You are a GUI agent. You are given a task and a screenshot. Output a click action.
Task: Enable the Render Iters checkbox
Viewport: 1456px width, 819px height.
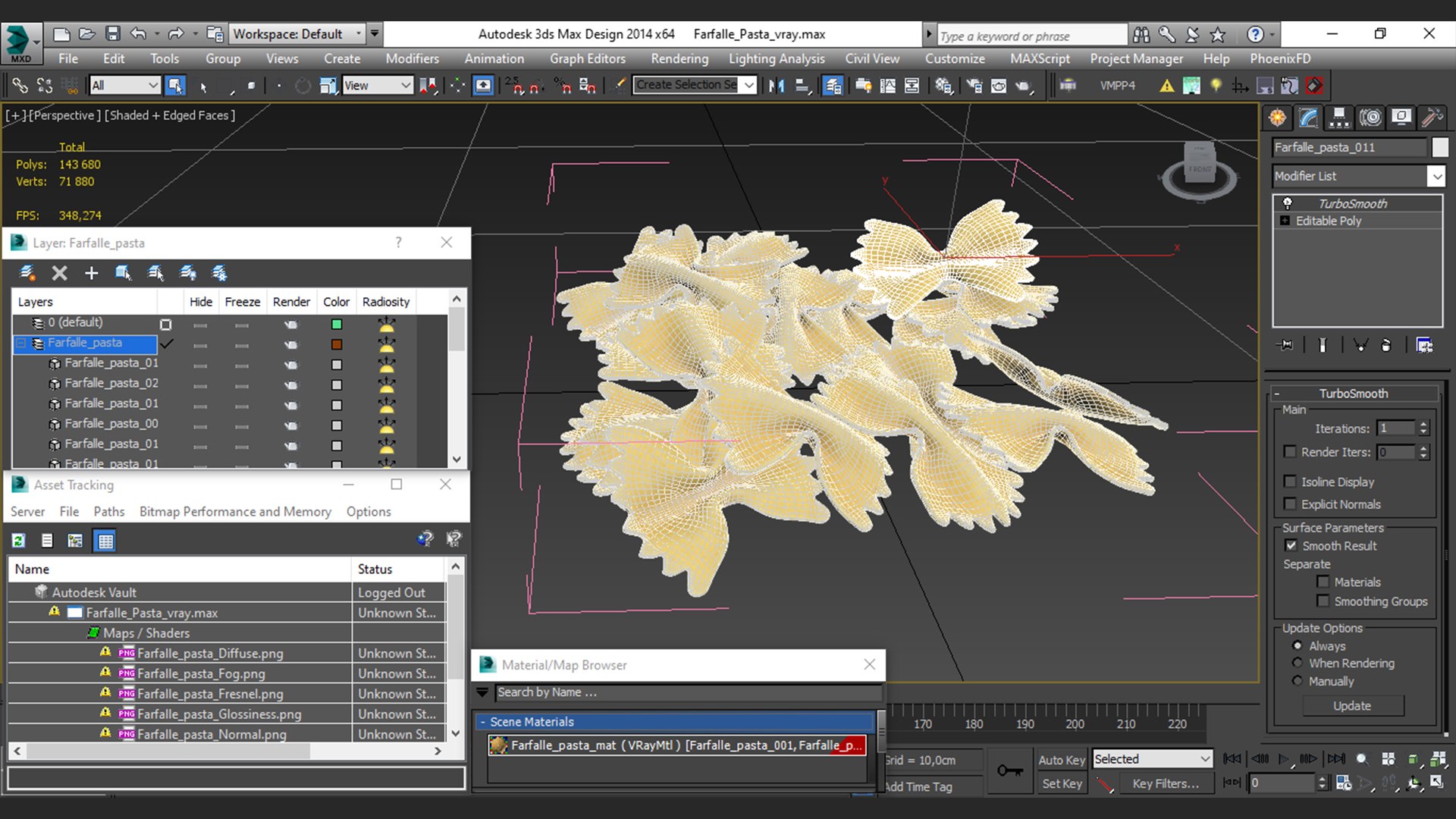pyautogui.click(x=1290, y=452)
